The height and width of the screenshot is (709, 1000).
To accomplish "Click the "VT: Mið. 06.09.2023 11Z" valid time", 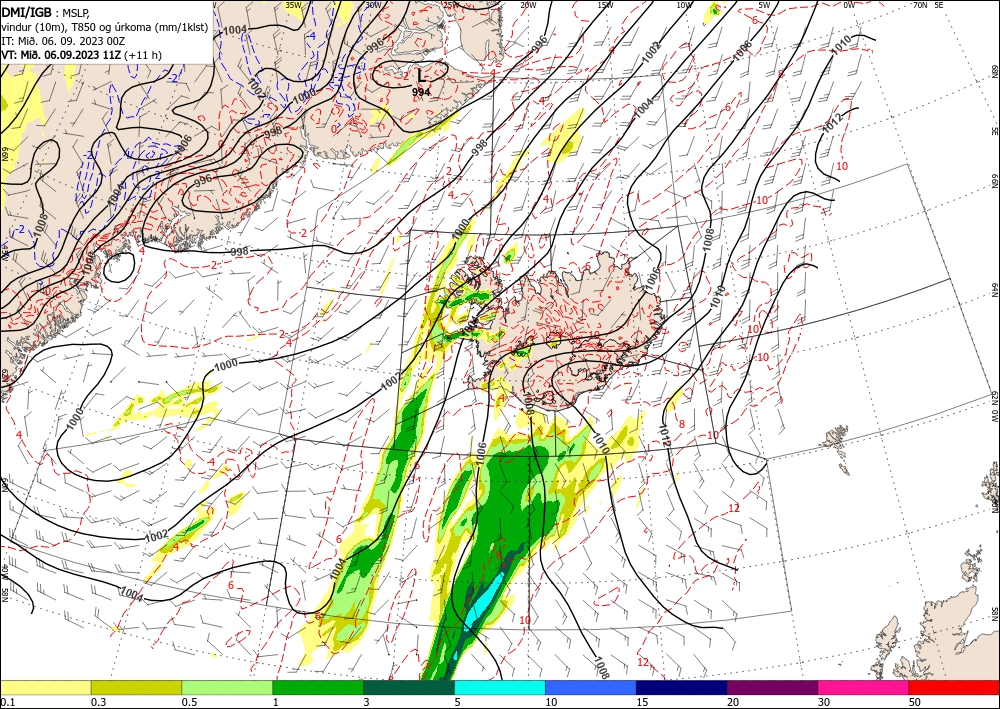I will [x=61, y=55].
